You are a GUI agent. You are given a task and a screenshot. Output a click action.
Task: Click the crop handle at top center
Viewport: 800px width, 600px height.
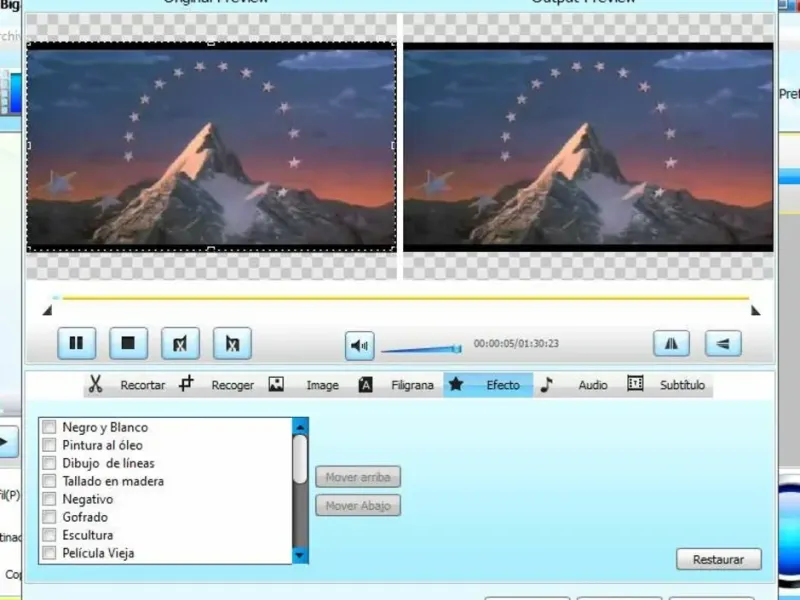pyautogui.click(x=211, y=43)
